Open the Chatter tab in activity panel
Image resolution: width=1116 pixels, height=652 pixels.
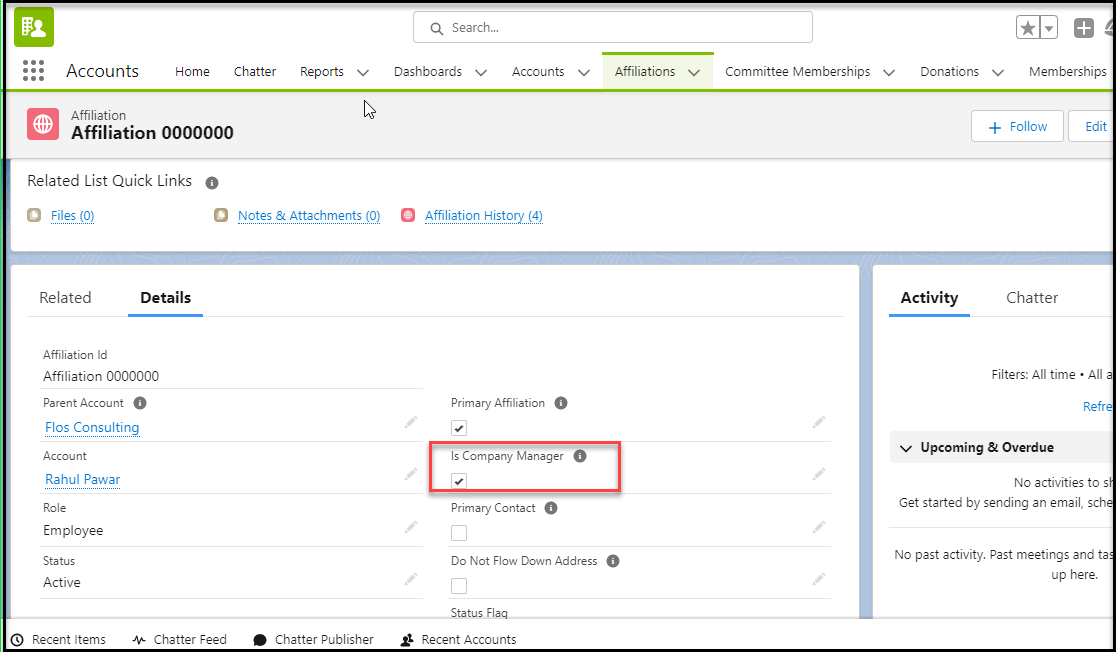click(1032, 298)
